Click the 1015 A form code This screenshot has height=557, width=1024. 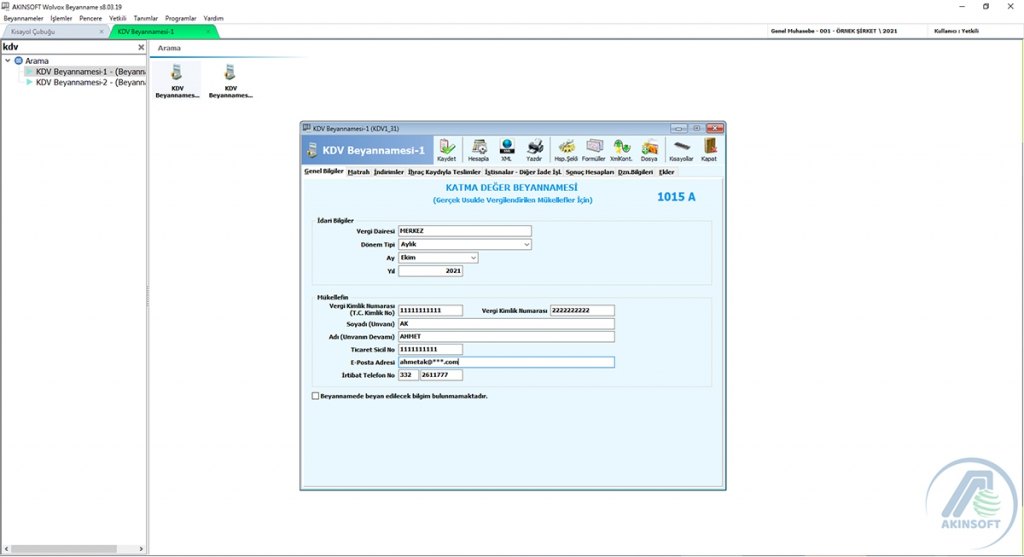click(676, 197)
